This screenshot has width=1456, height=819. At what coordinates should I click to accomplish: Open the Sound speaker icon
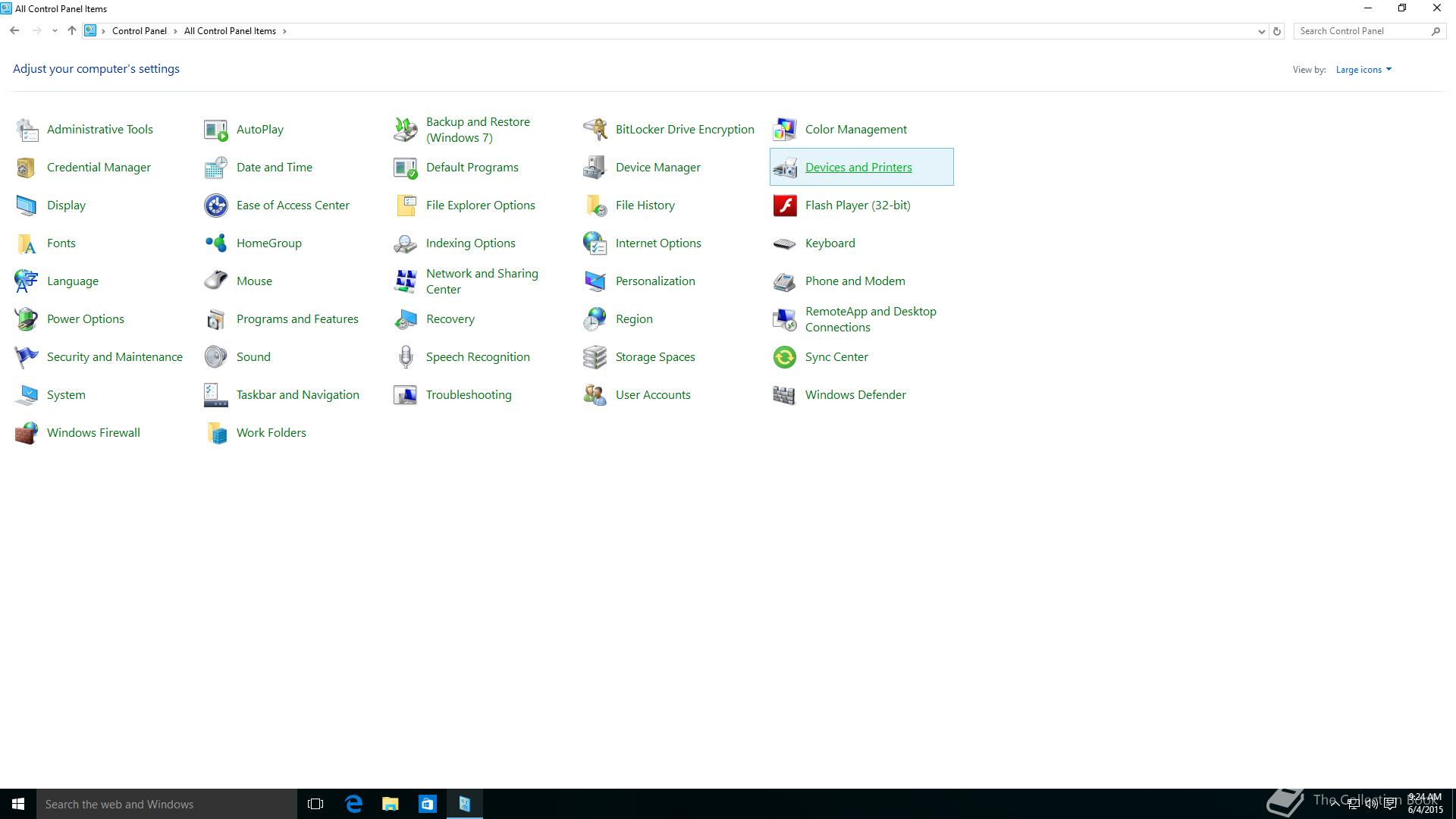pos(216,357)
